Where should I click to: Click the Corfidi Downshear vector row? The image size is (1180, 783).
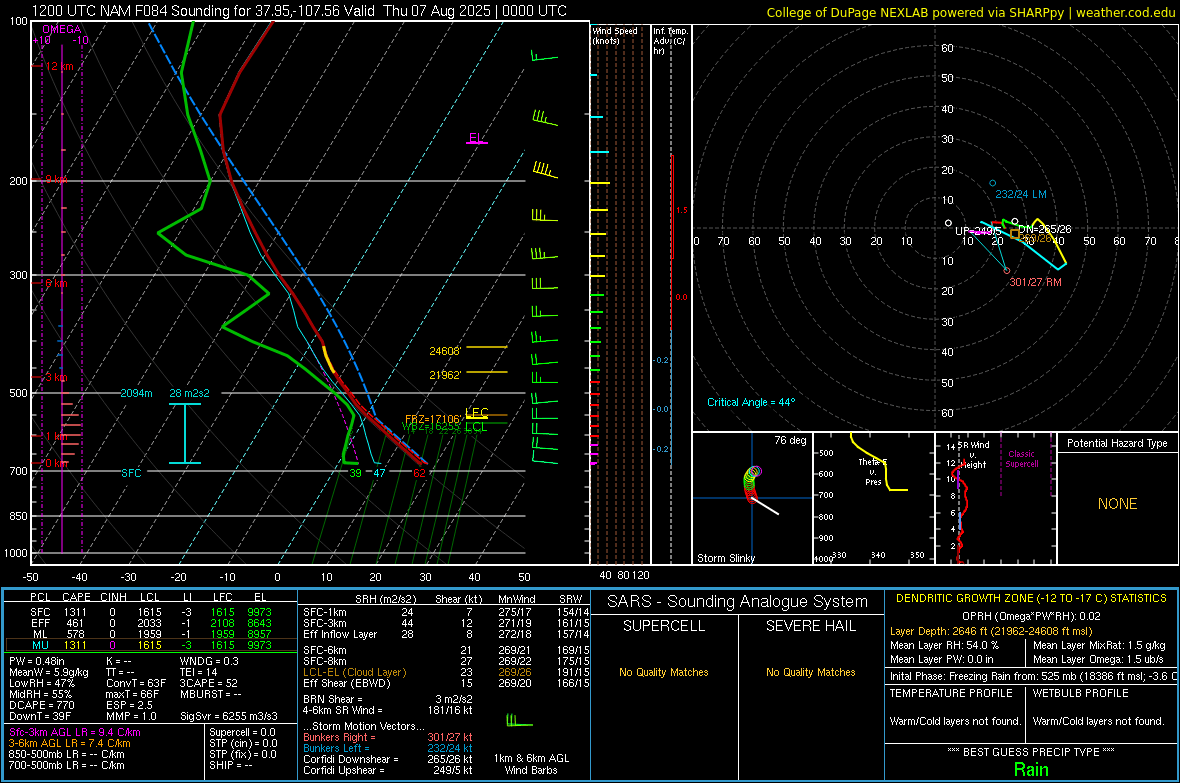point(388,759)
